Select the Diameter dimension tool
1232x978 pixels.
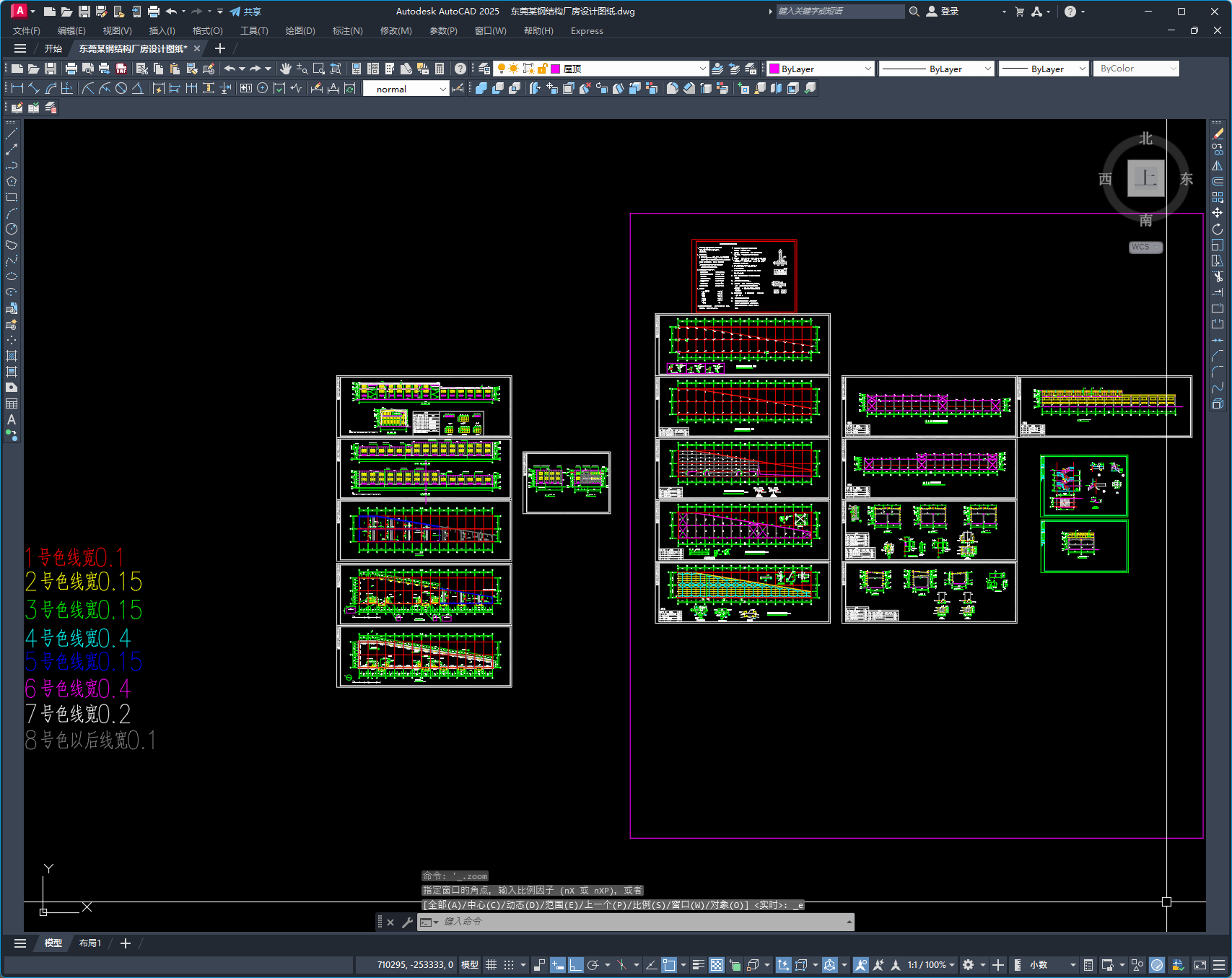121,88
